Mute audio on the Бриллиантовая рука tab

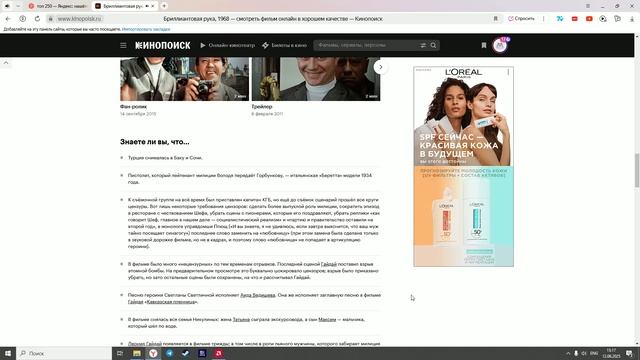pyautogui.click(x=147, y=6)
